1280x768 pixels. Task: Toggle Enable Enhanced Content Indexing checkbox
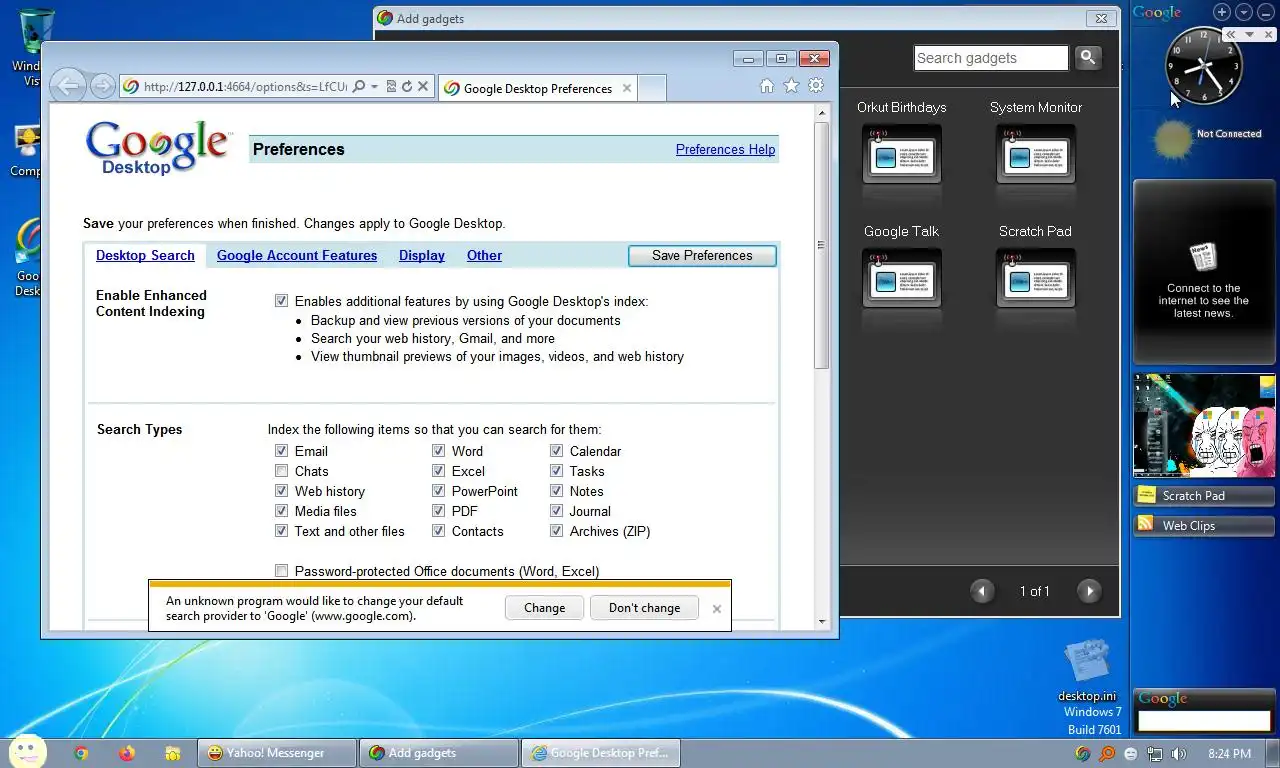(x=281, y=301)
